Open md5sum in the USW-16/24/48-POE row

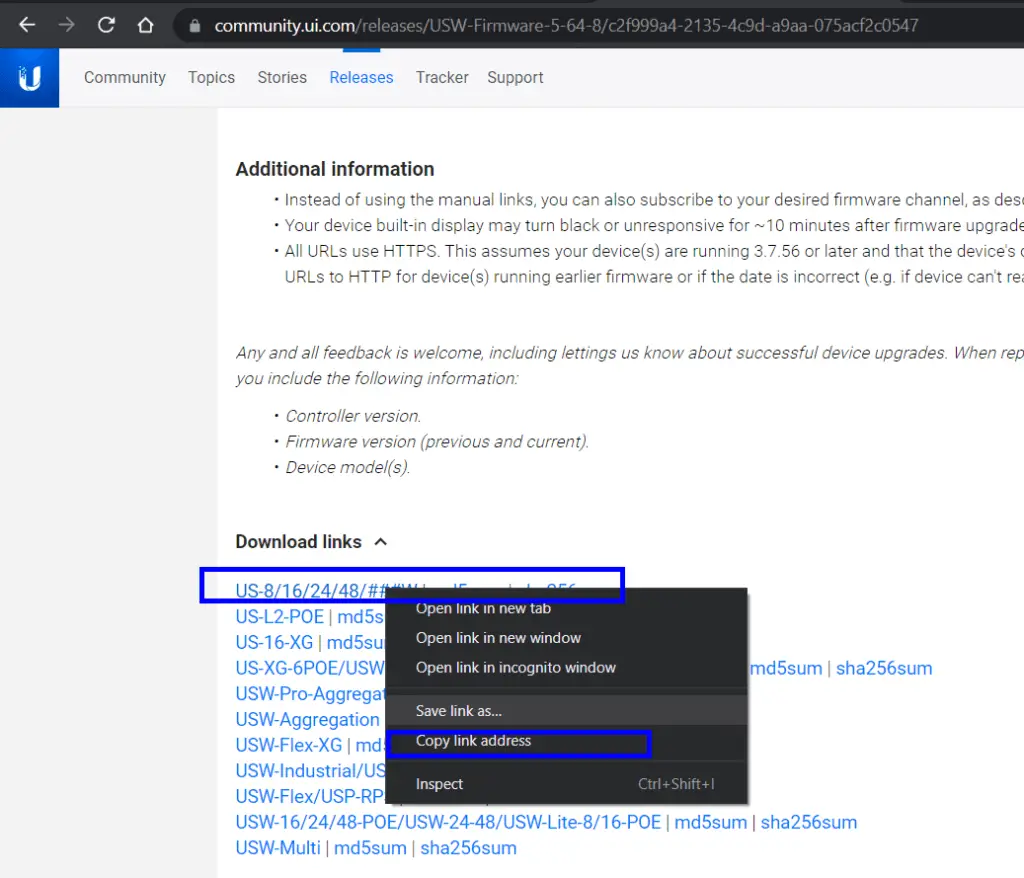[711, 822]
